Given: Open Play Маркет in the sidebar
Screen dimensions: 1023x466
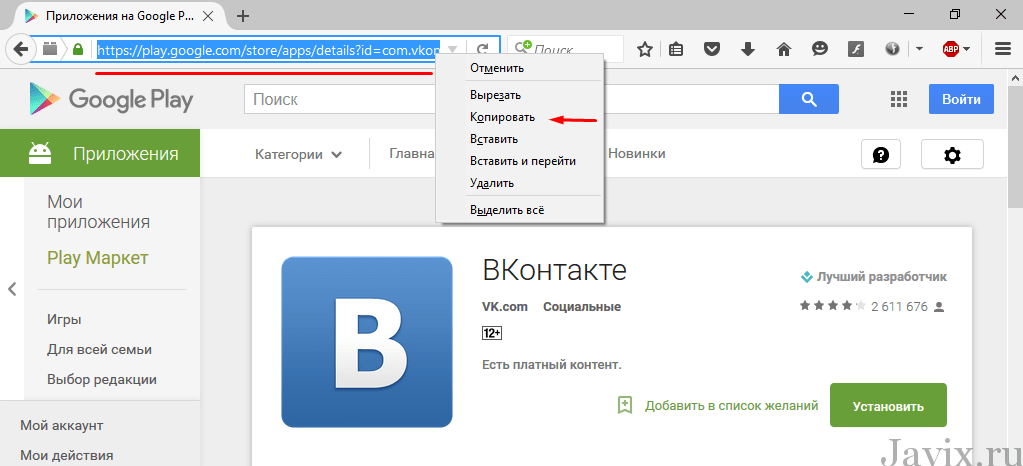Looking at the screenshot, I should click(98, 258).
